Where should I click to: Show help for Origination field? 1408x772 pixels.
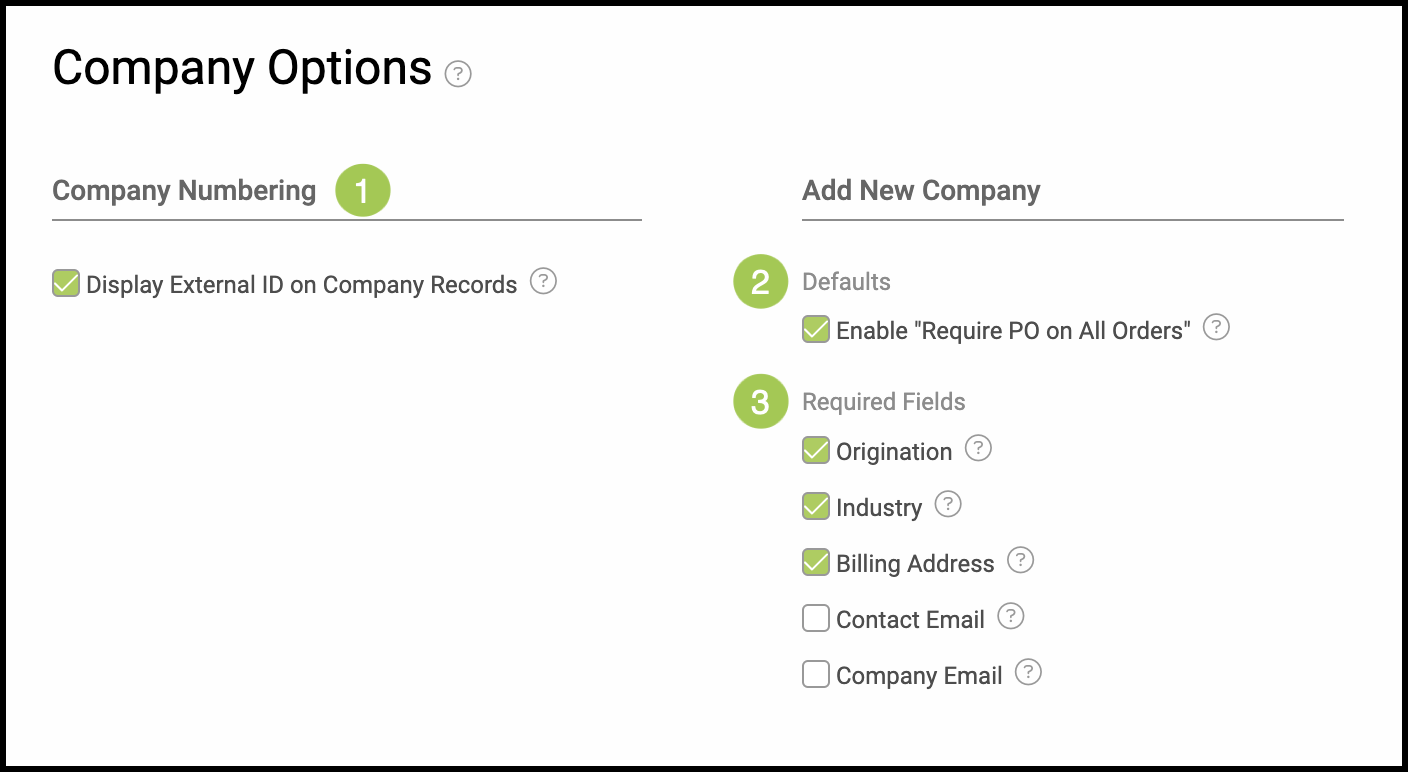tap(978, 448)
